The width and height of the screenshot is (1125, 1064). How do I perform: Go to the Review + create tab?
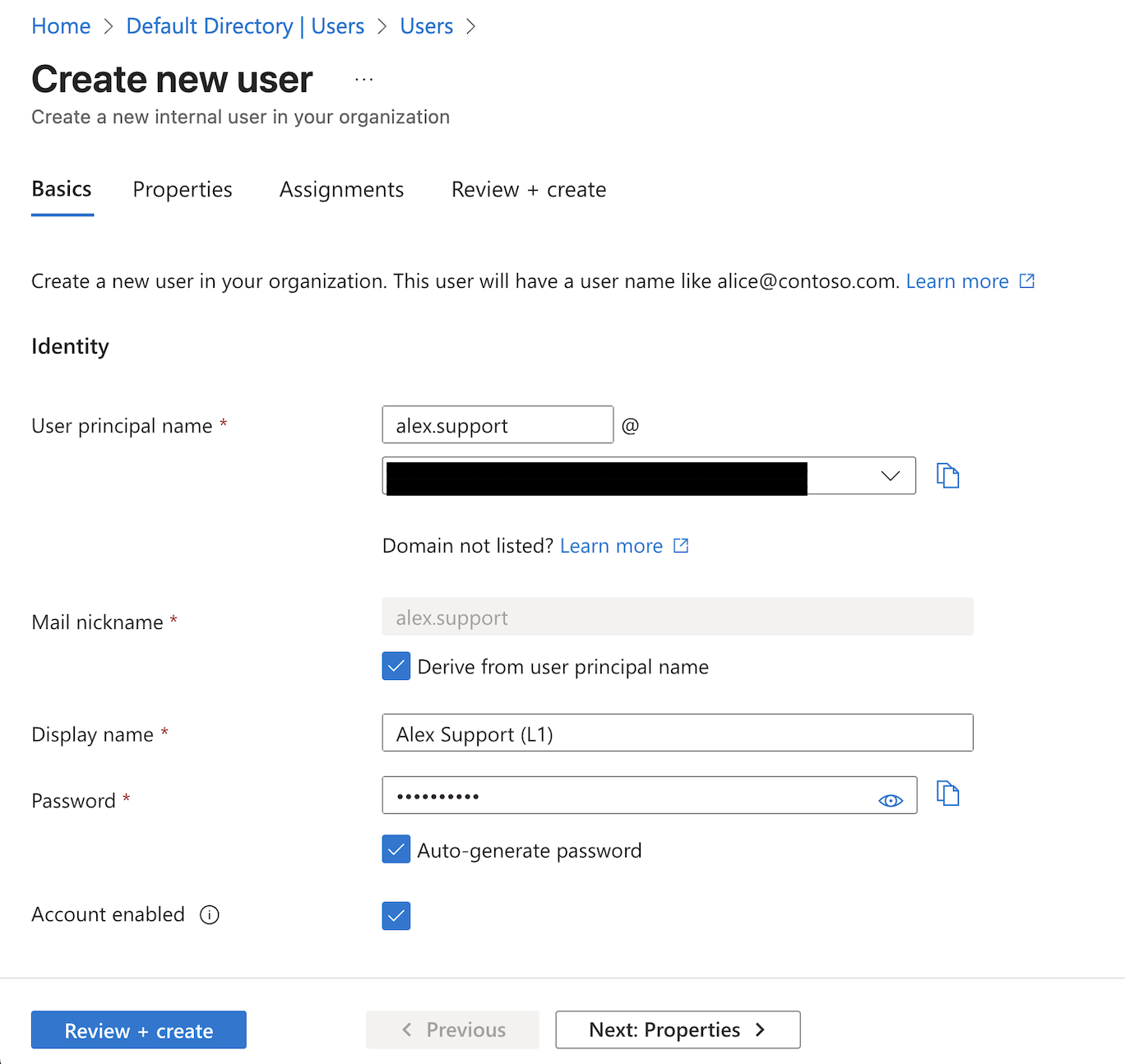click(527, 189)
